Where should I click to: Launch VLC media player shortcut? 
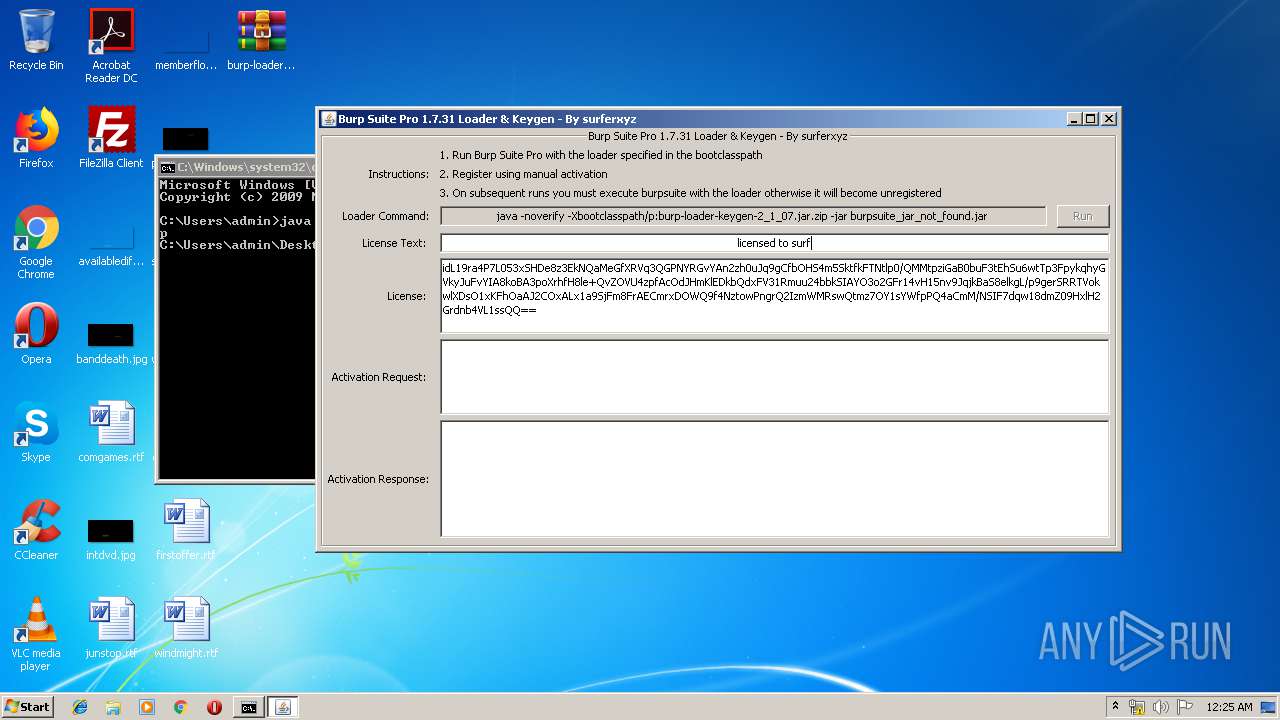[x=36, y=634]
